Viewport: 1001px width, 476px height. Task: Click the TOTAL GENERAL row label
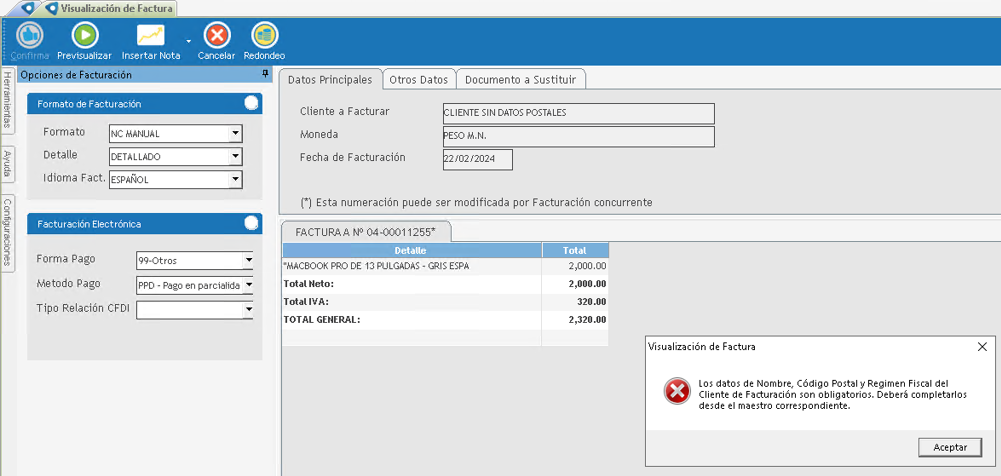pyautogui.click(x=322, y=320)
